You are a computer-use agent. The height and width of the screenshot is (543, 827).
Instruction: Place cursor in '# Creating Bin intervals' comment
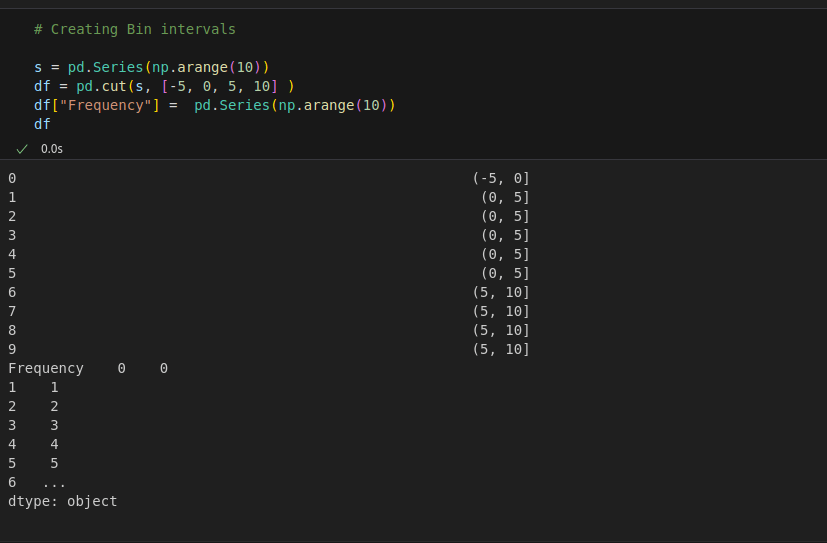[135, 29]
